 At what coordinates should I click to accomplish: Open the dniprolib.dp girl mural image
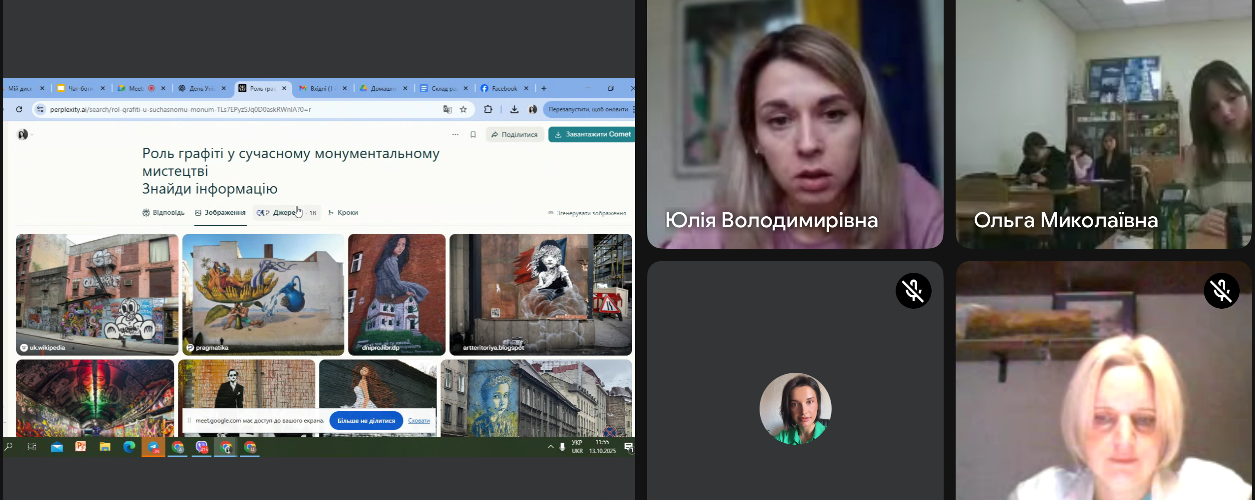pos(397,295)
